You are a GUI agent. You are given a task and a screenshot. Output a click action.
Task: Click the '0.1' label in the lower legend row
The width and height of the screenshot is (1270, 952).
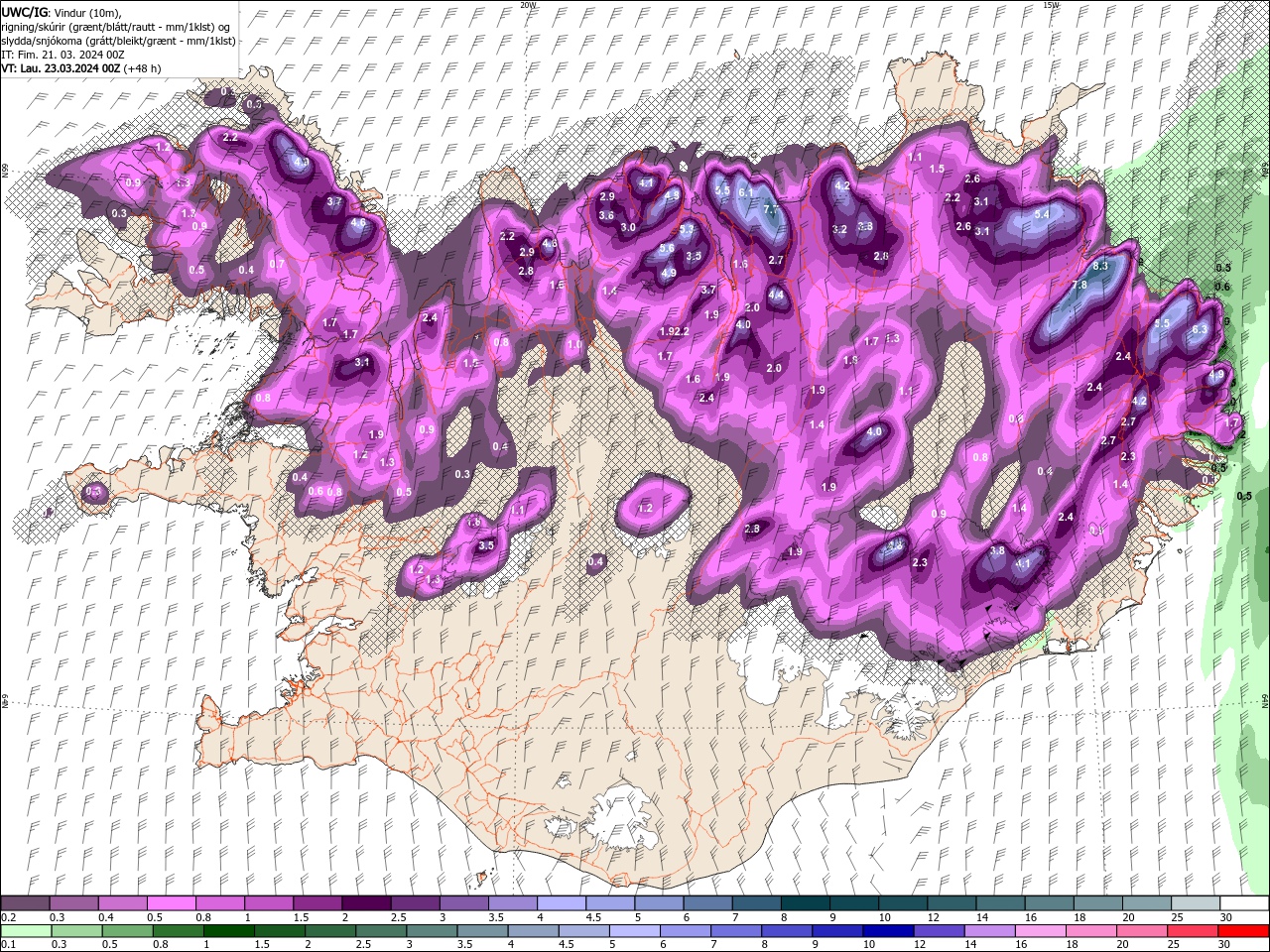8,945
